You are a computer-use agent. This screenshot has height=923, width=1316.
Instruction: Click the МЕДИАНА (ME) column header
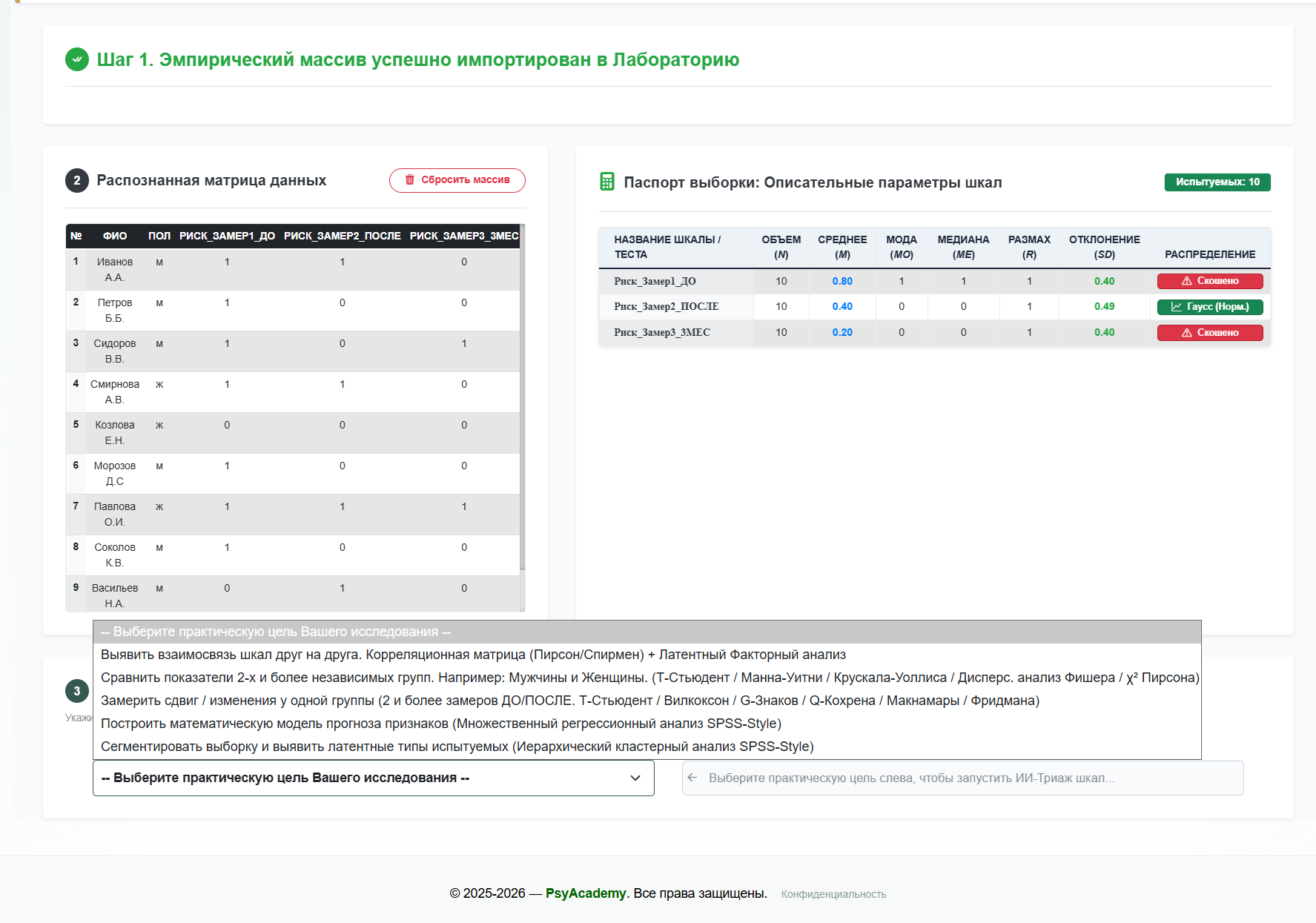click(964, 247)
